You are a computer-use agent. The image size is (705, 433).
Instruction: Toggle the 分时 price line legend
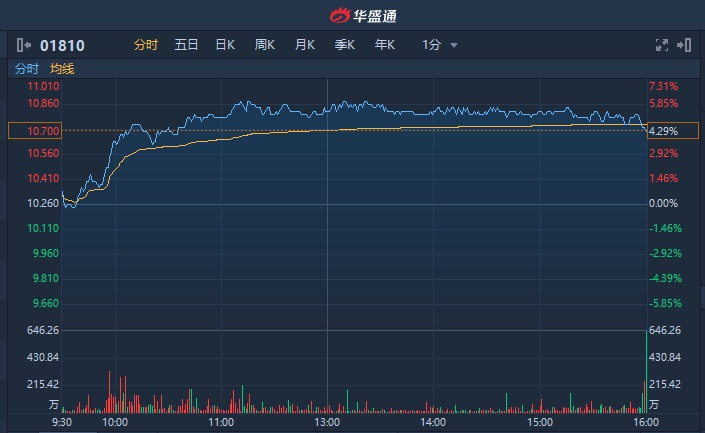tap(27, 69)
